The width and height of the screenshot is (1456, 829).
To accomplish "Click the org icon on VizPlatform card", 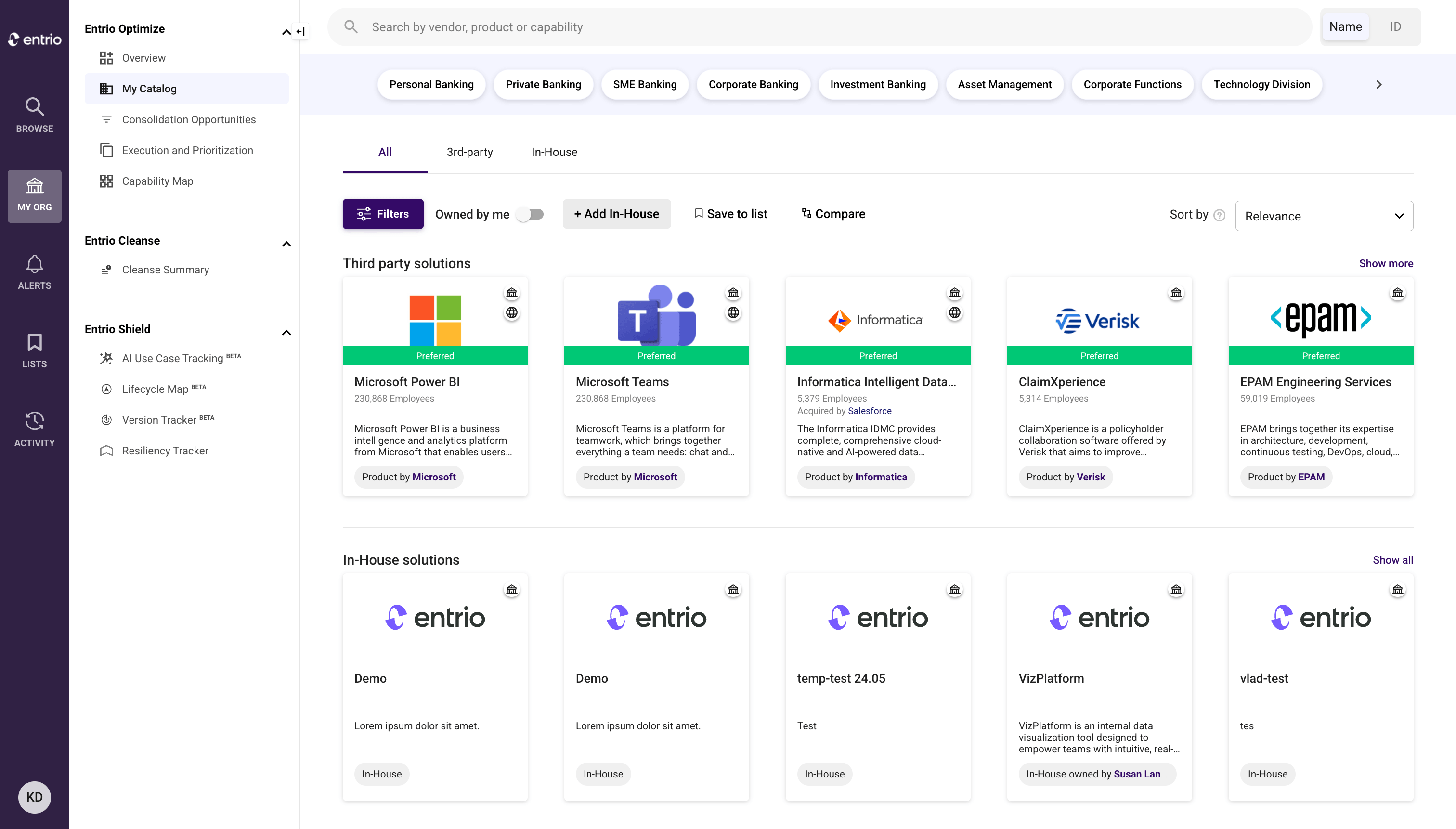I will coord(1176,589).
